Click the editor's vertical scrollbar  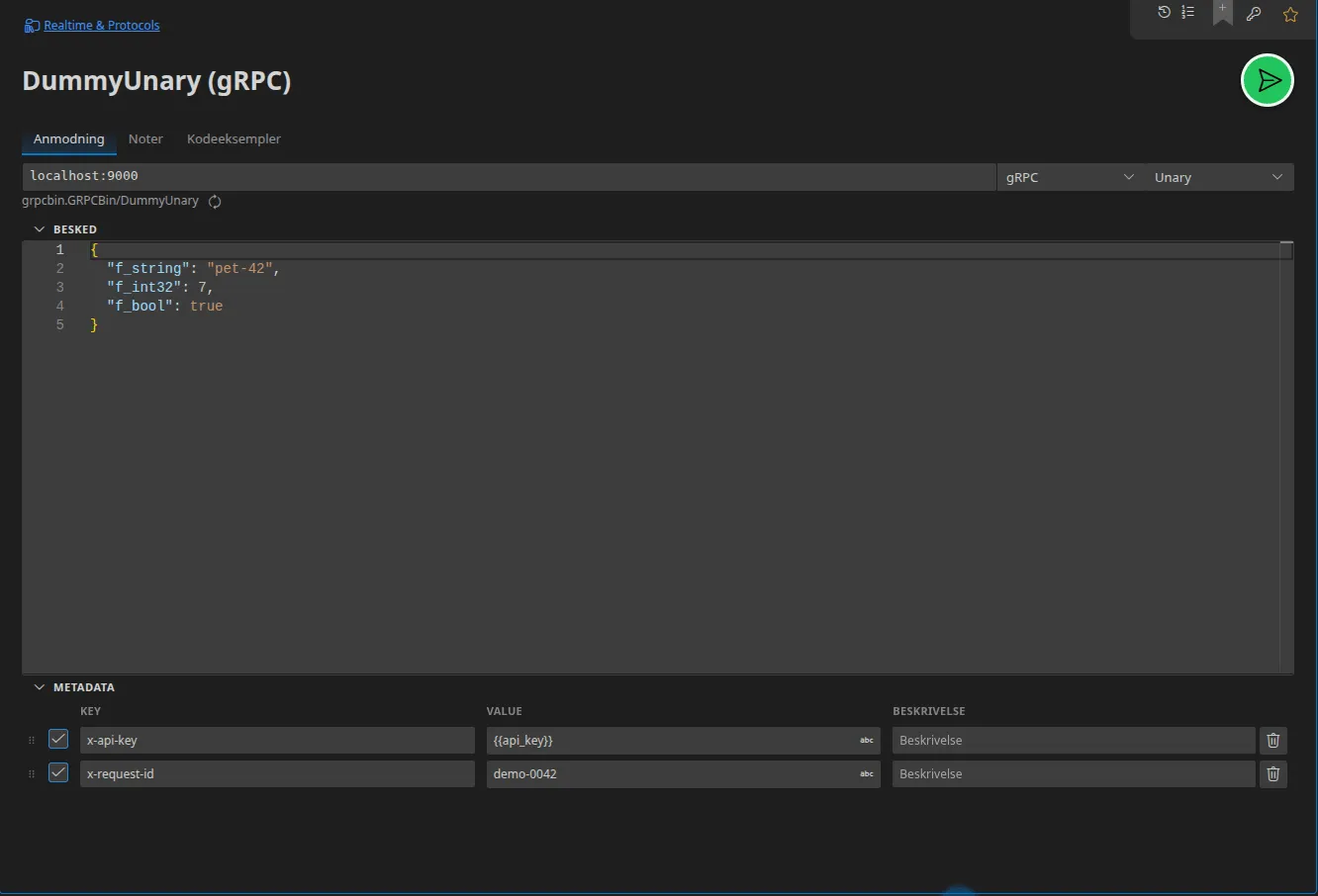(x=1286, y=457)
